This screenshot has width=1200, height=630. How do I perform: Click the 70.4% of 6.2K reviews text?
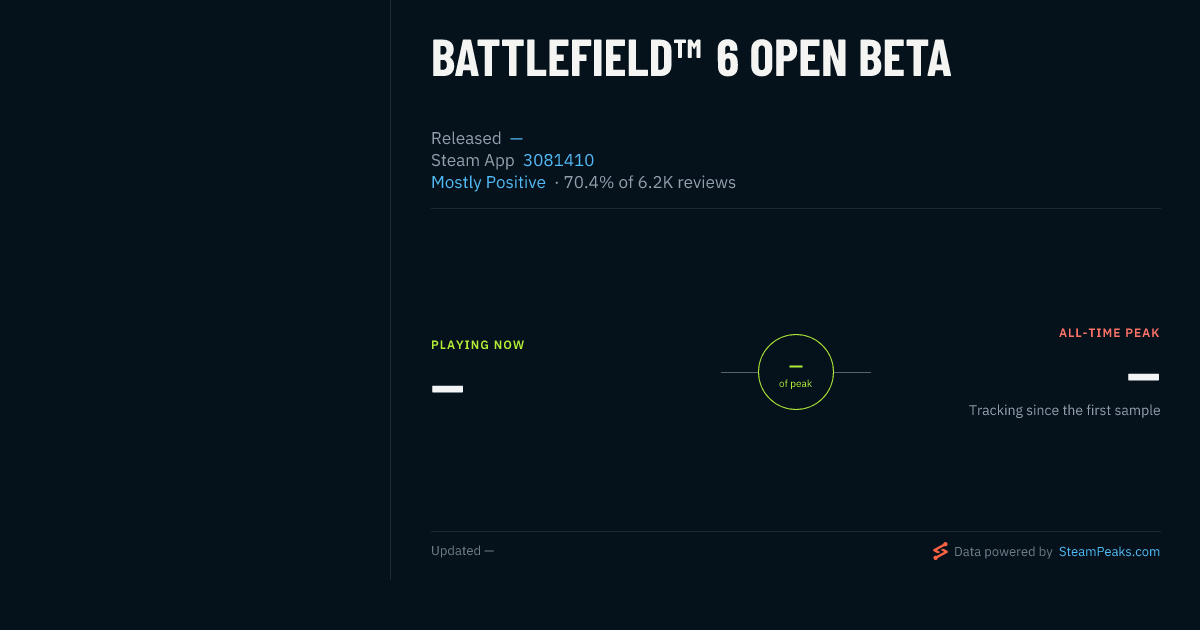(650, 182)
